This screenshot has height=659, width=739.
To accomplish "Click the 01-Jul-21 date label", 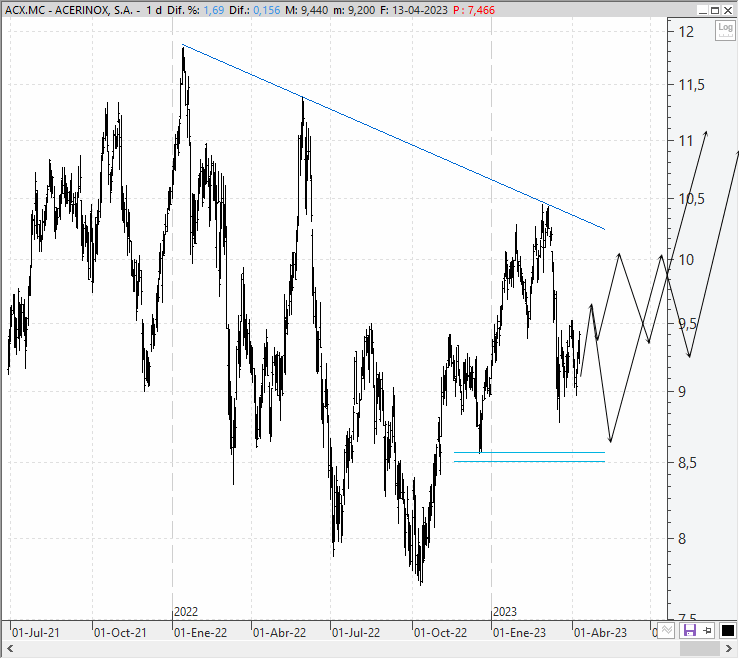I will (x=36, y=632).
